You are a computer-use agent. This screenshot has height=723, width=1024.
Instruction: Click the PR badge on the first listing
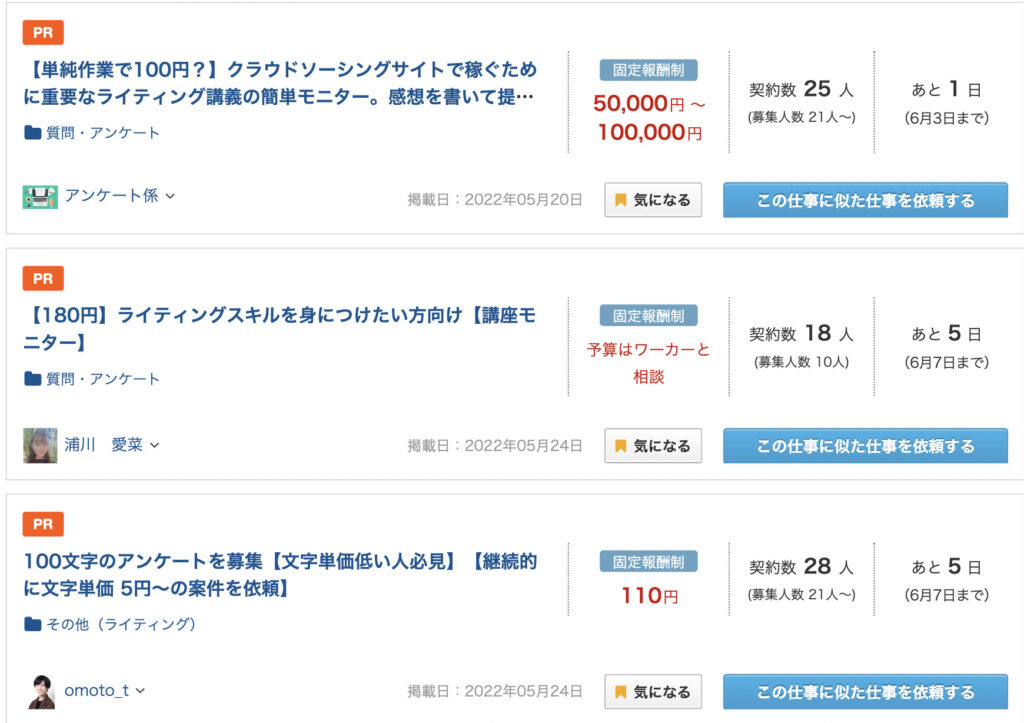(x=43, y=32)
